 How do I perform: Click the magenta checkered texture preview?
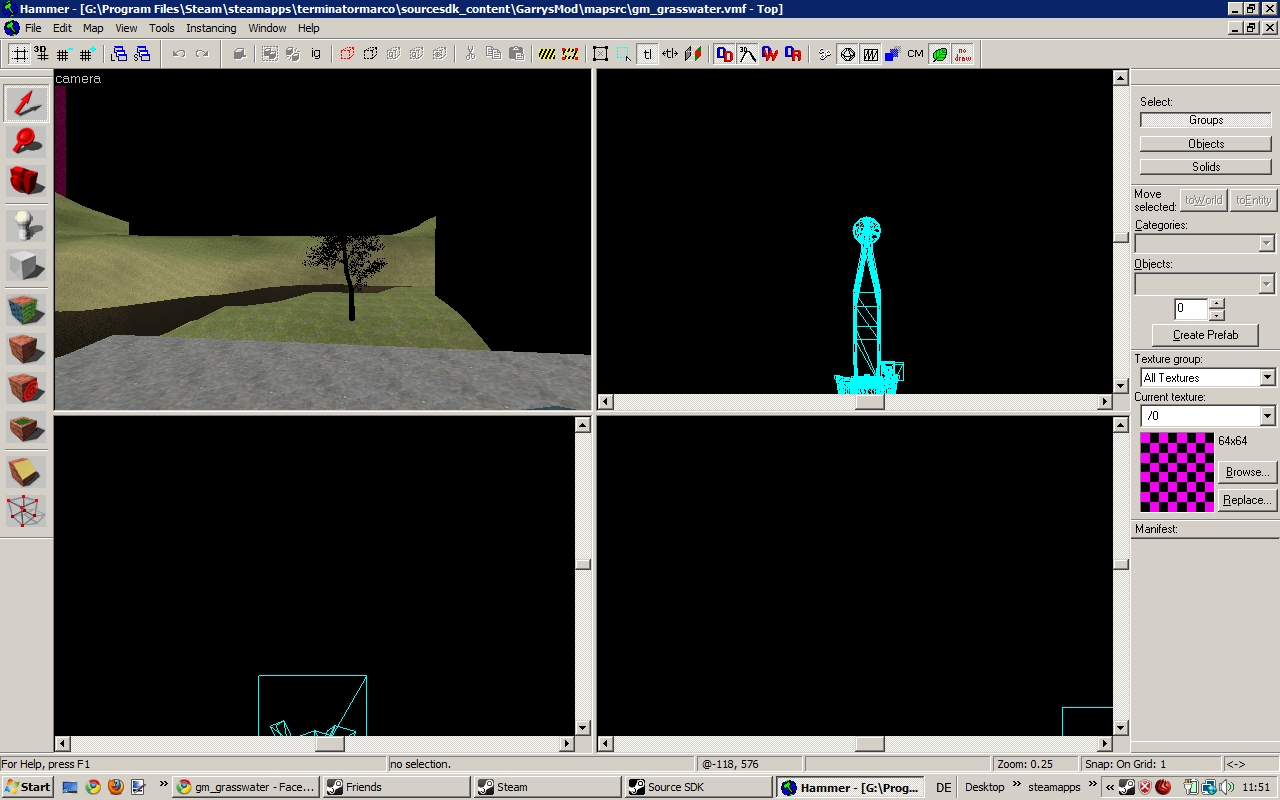(x=1177, y=472)
